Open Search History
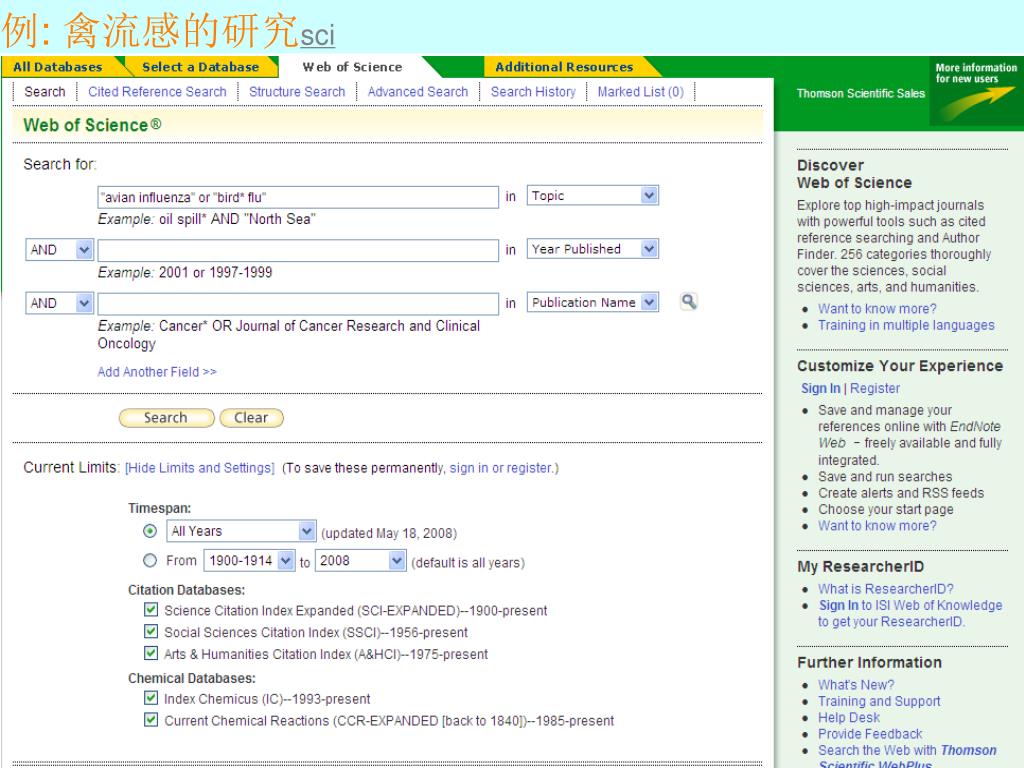 534,91
